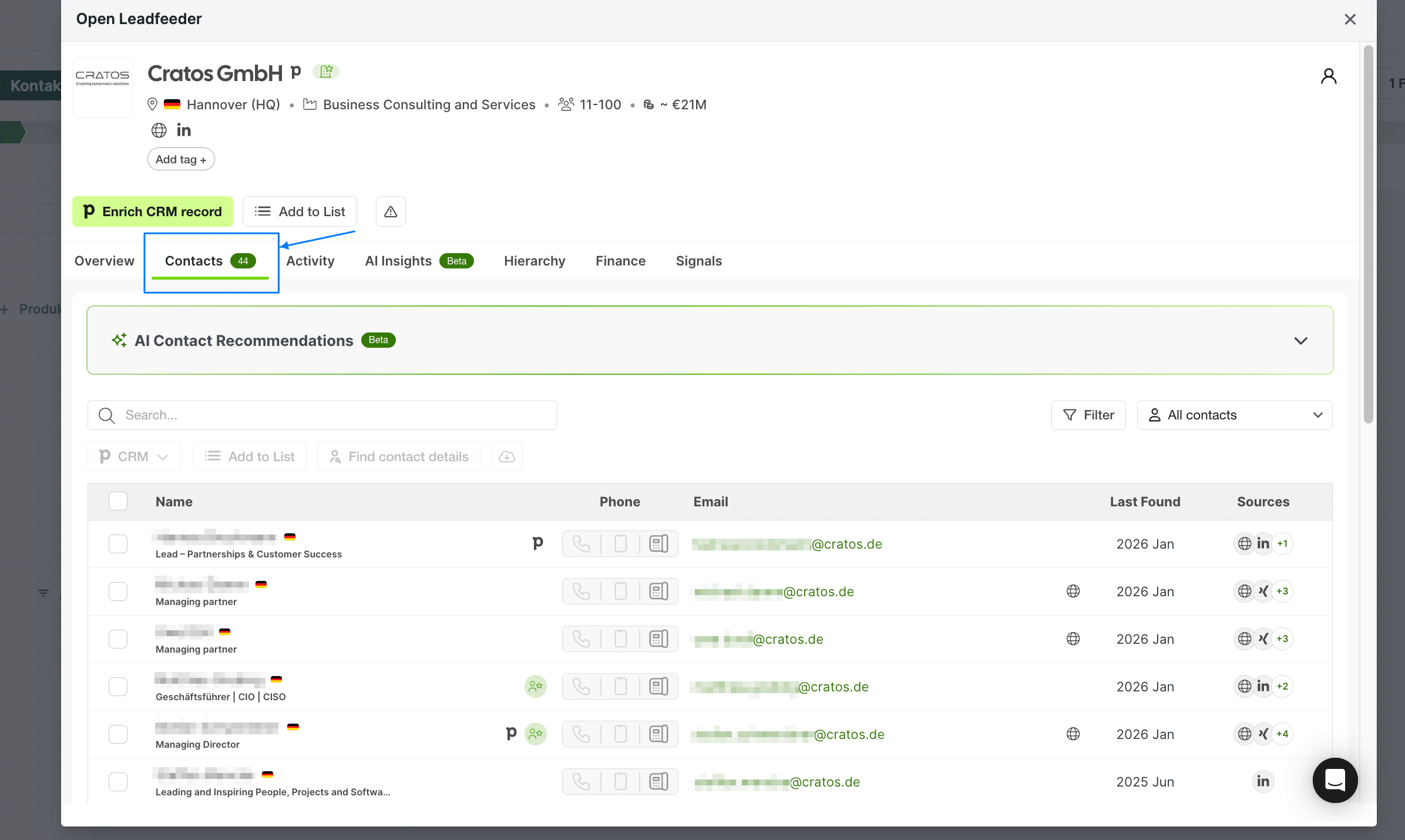Image resolution: width=1405 pixels, height=840 pixels.
Task: Click Pipedrive icon on Managing Director row
Action: click(511, 734)
